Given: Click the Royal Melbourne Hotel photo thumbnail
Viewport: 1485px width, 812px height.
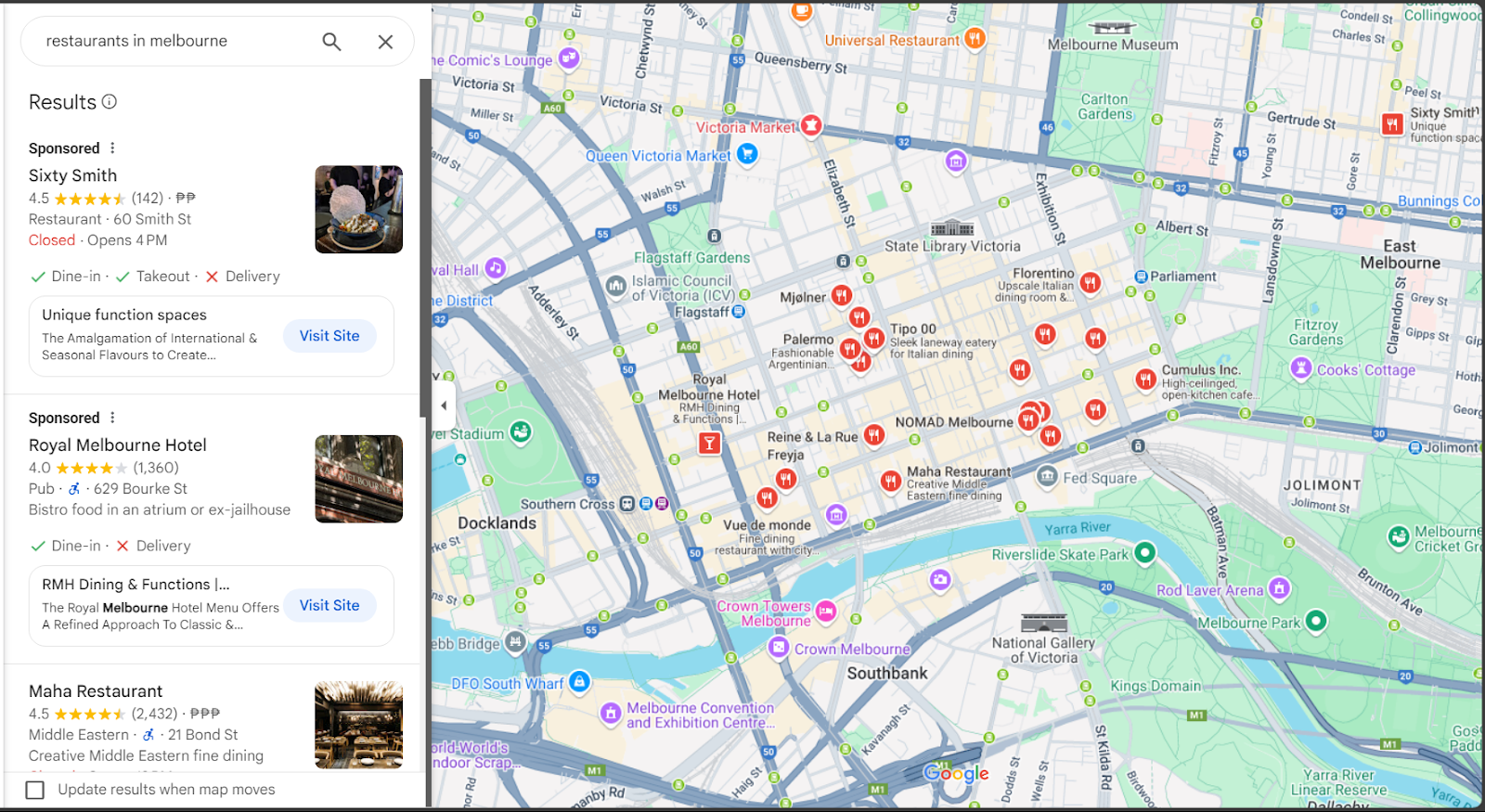Looking at the screenshot, I should [x=358, y=479].
